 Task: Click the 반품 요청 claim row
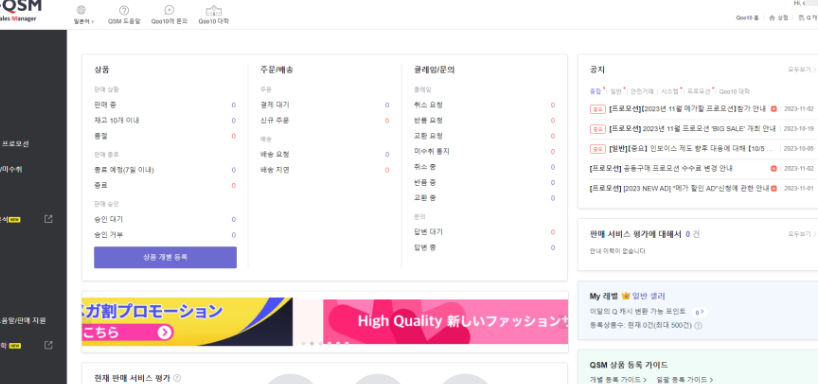point(485,121)
